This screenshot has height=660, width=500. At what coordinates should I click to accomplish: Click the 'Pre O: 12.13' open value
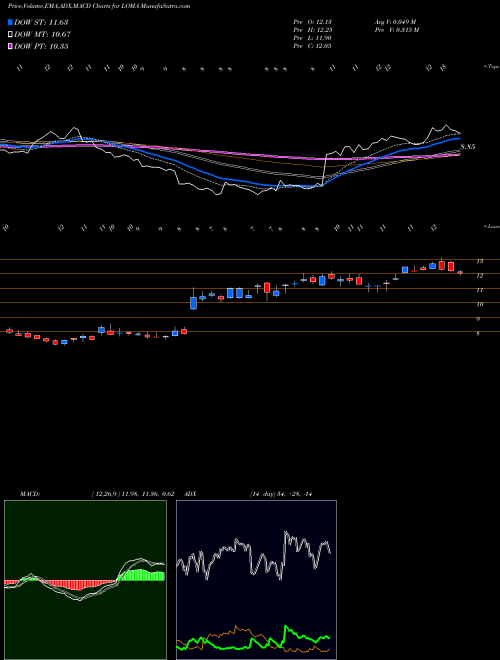tap(313, 22)
